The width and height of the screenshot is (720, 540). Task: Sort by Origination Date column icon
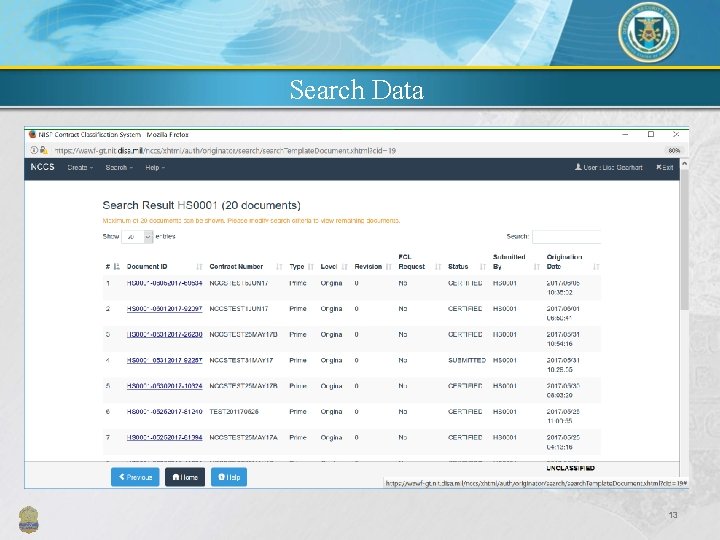pos(596,267)
